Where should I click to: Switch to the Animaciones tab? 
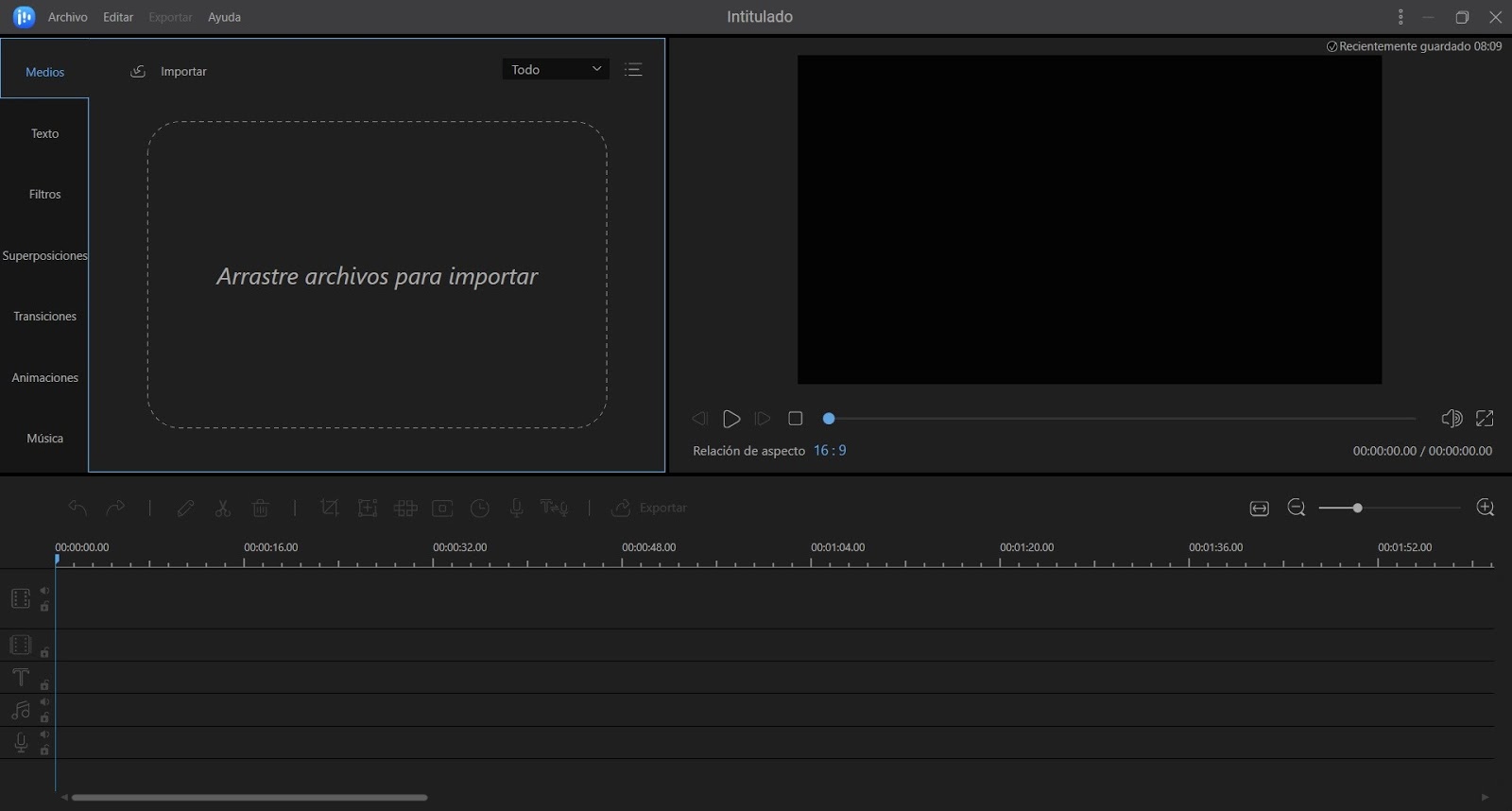tap(44, 377)
